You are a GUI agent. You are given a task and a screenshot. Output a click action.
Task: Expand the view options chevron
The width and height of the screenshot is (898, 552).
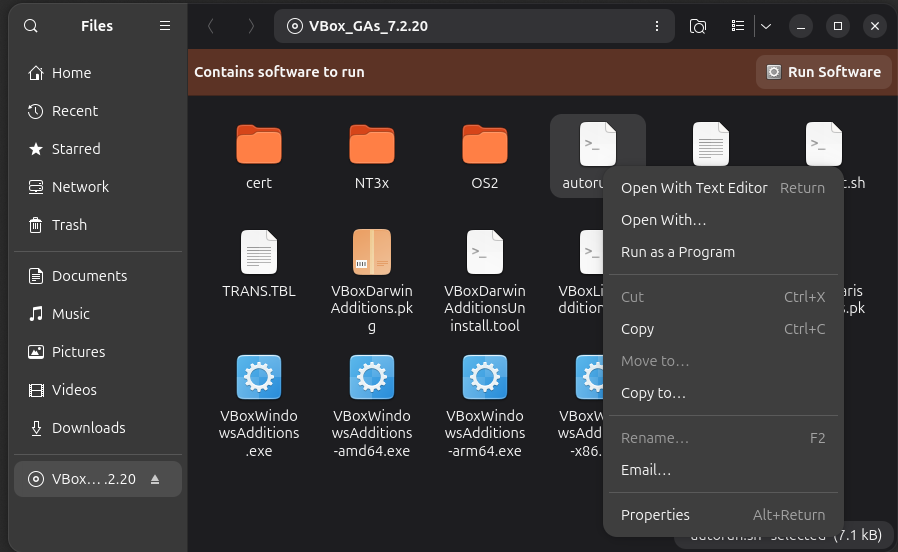pyautogui.click(x=766, y=26)
